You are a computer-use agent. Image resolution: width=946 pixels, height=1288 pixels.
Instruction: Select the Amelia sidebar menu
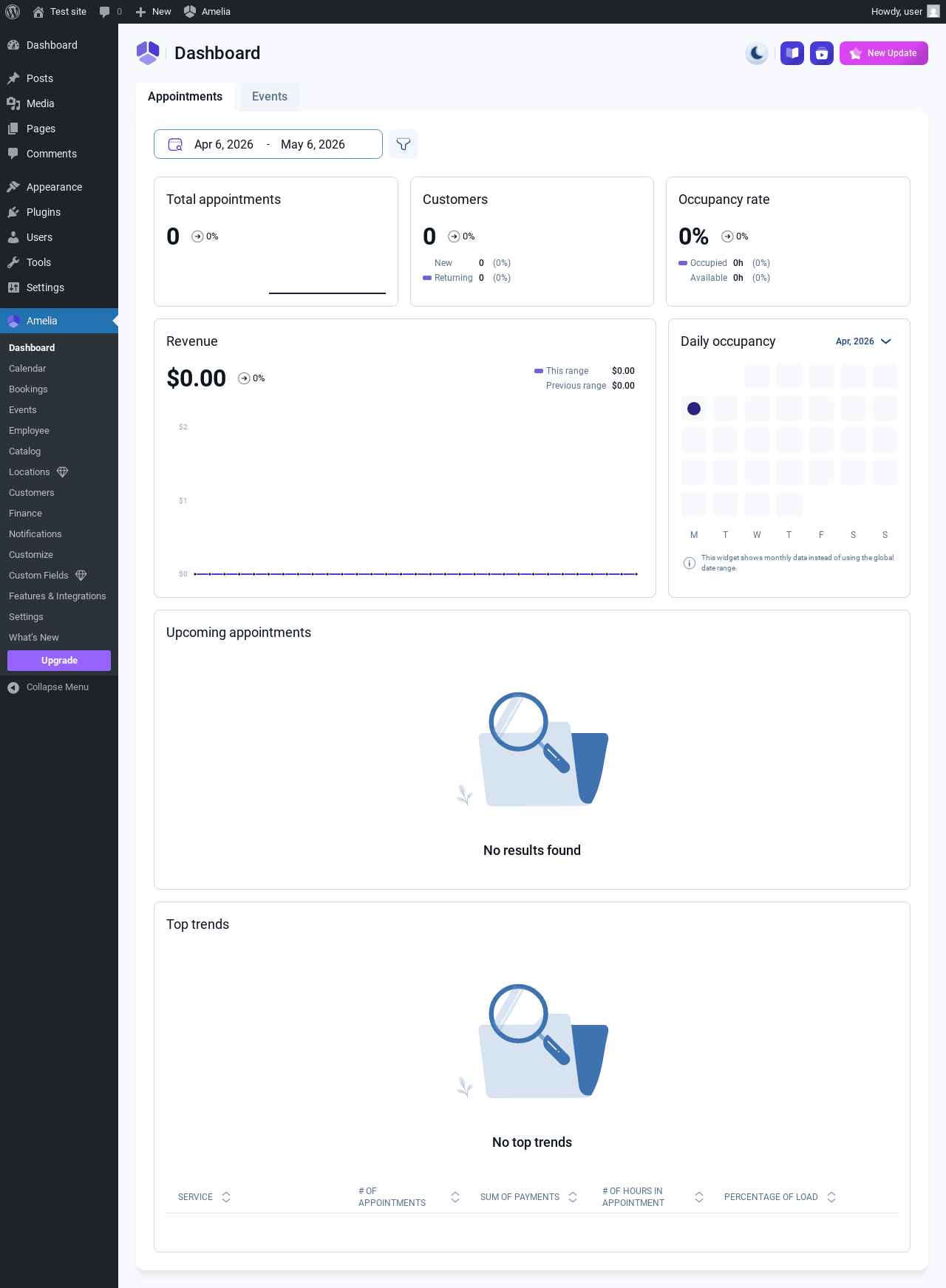coord(59,321)
